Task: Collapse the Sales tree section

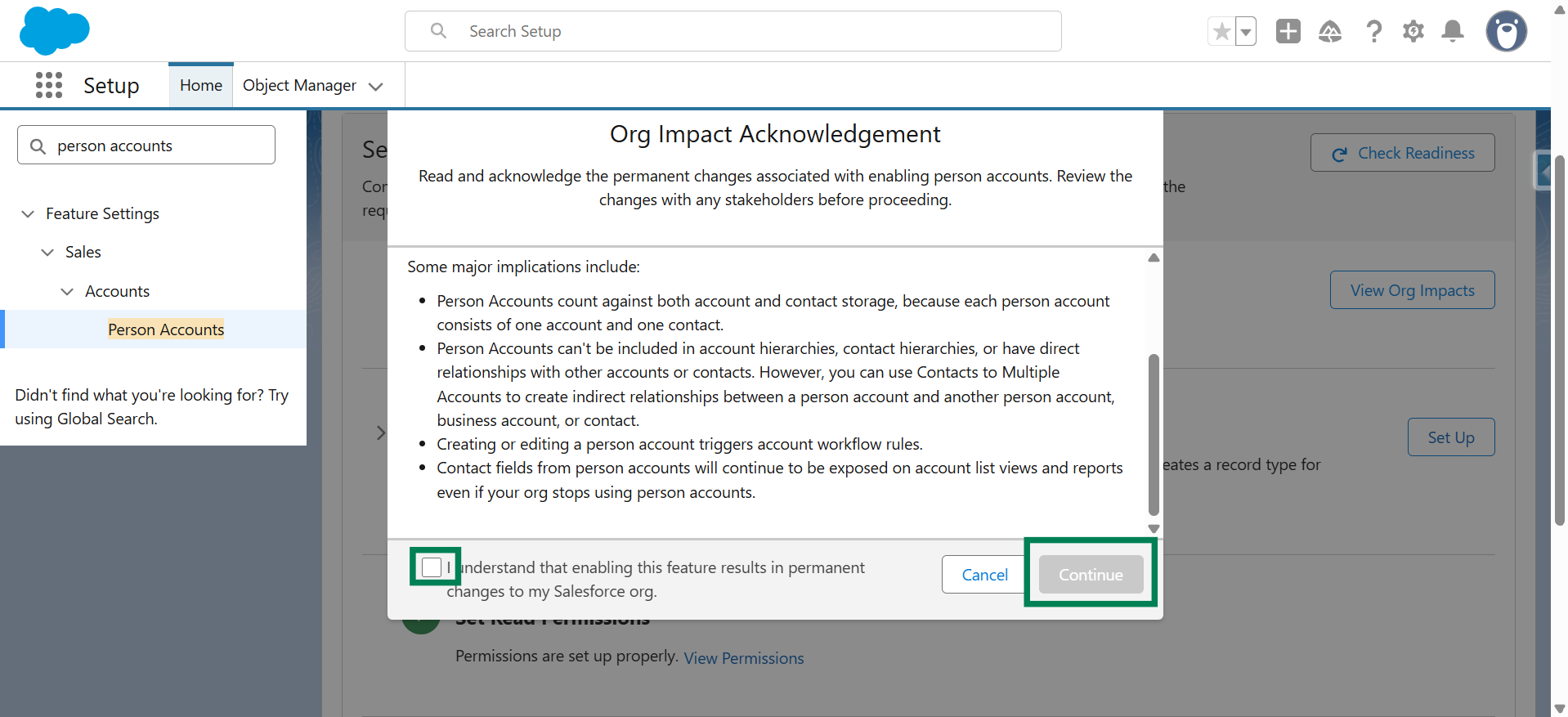Action: click(47, 253)
